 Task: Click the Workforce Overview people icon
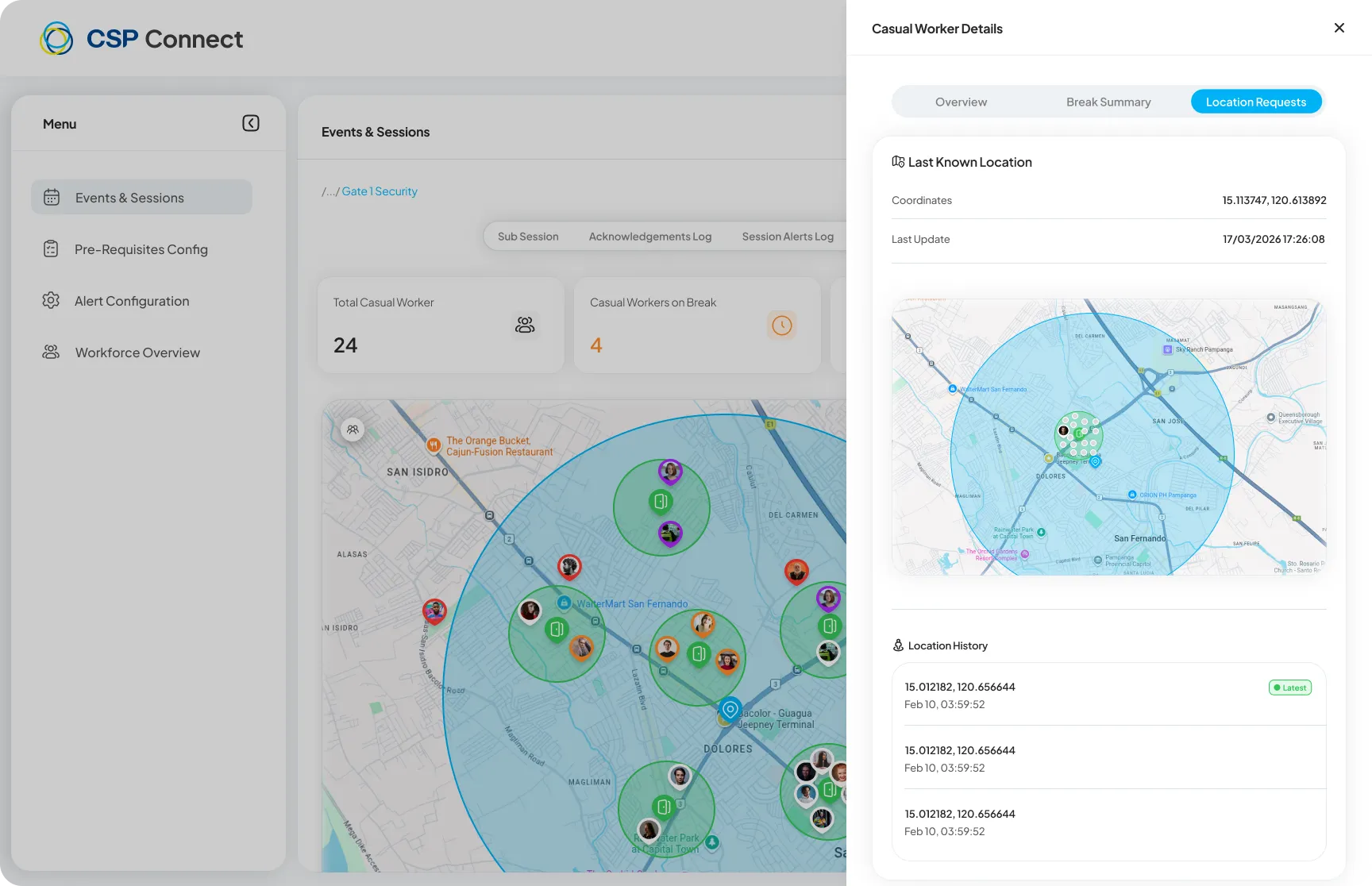51,352
